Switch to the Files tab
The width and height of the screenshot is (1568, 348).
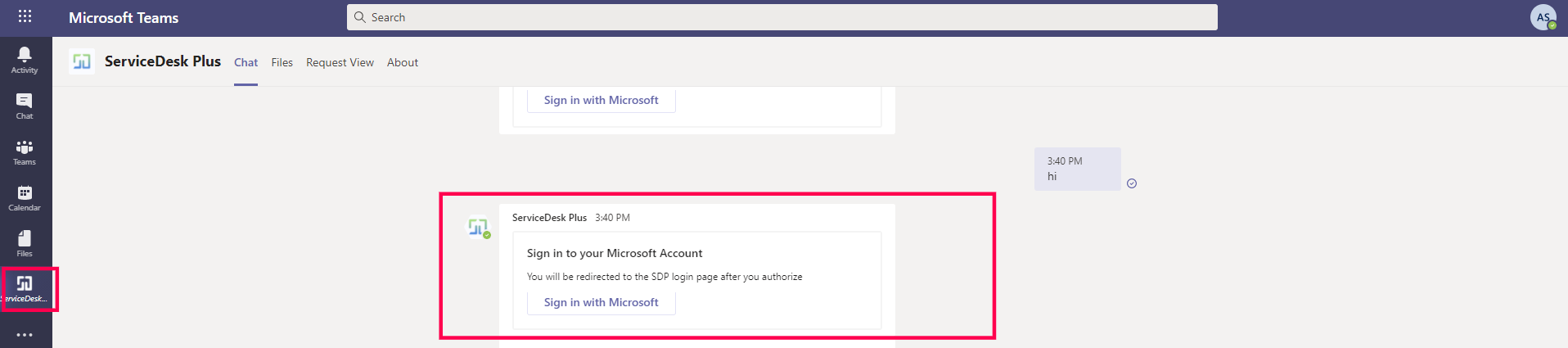(x=282, y=62)
